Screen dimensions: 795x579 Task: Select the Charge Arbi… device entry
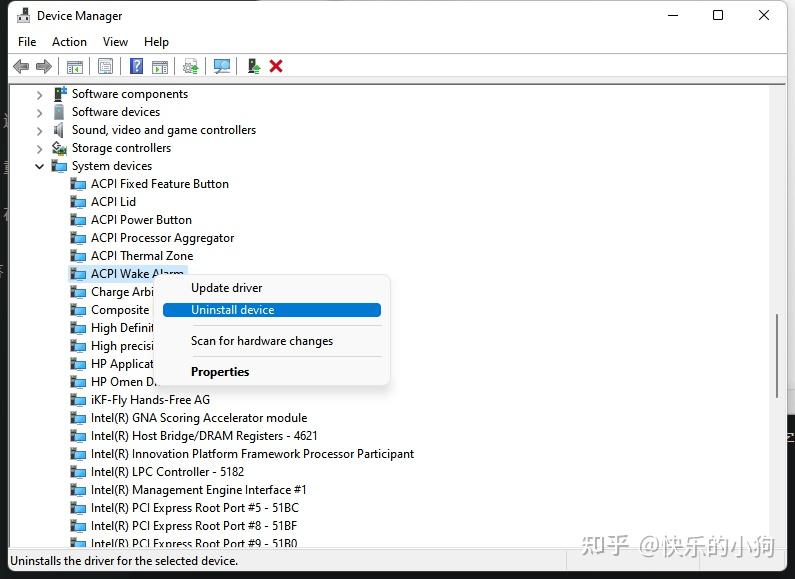click(x=122, y=292)
